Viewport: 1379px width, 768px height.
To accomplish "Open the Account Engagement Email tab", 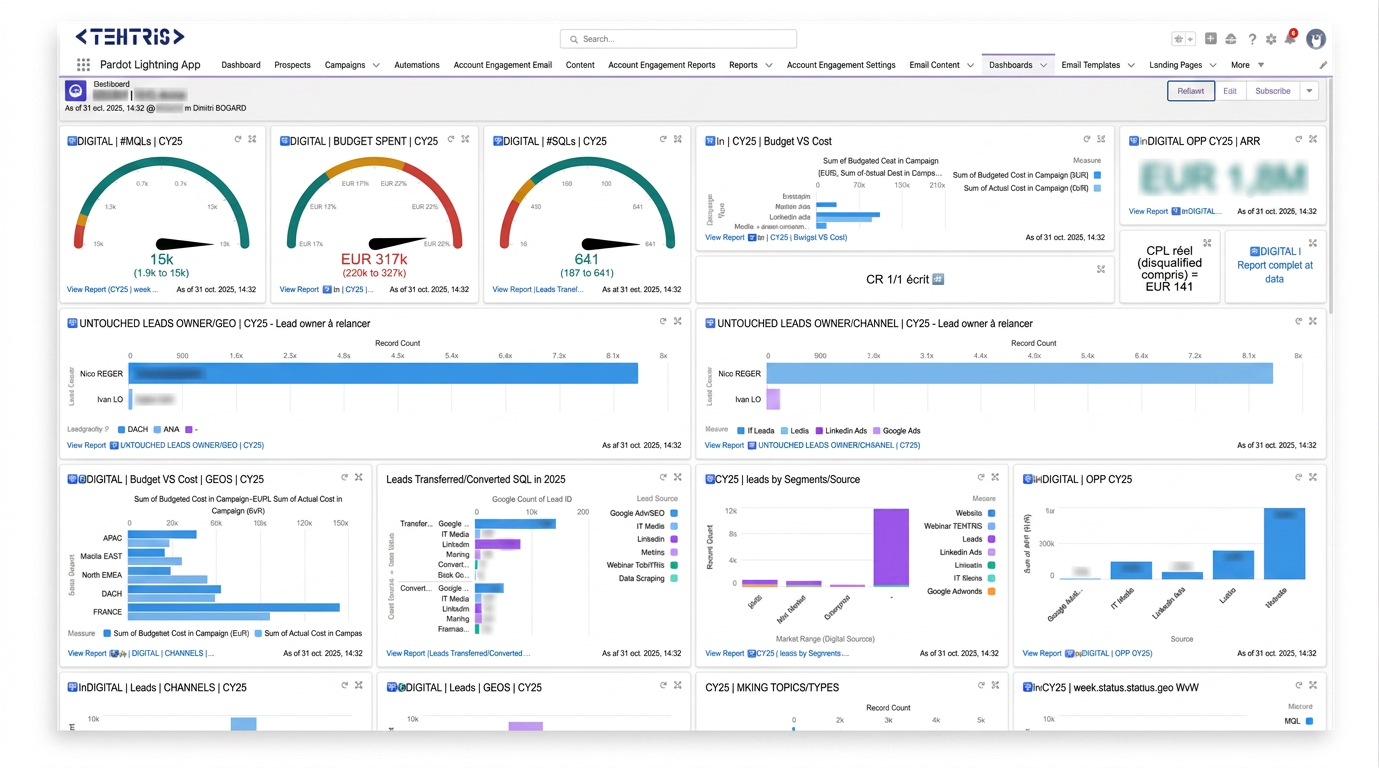I will pyautogui.click(x=503, y=65).
